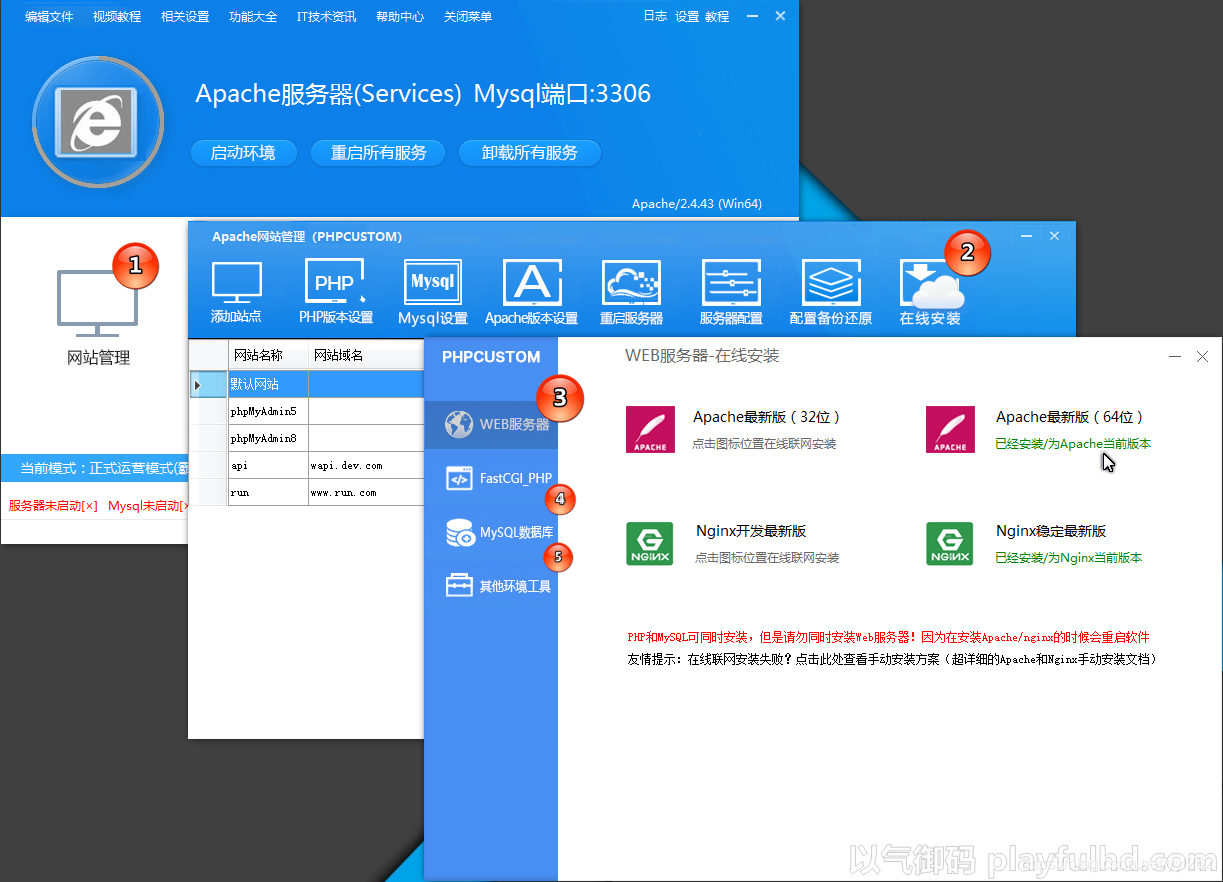Open the 视频教程 menu
Image resolution: width=1223 pixels, height=882 pixels.
click(x=117, y=17)
